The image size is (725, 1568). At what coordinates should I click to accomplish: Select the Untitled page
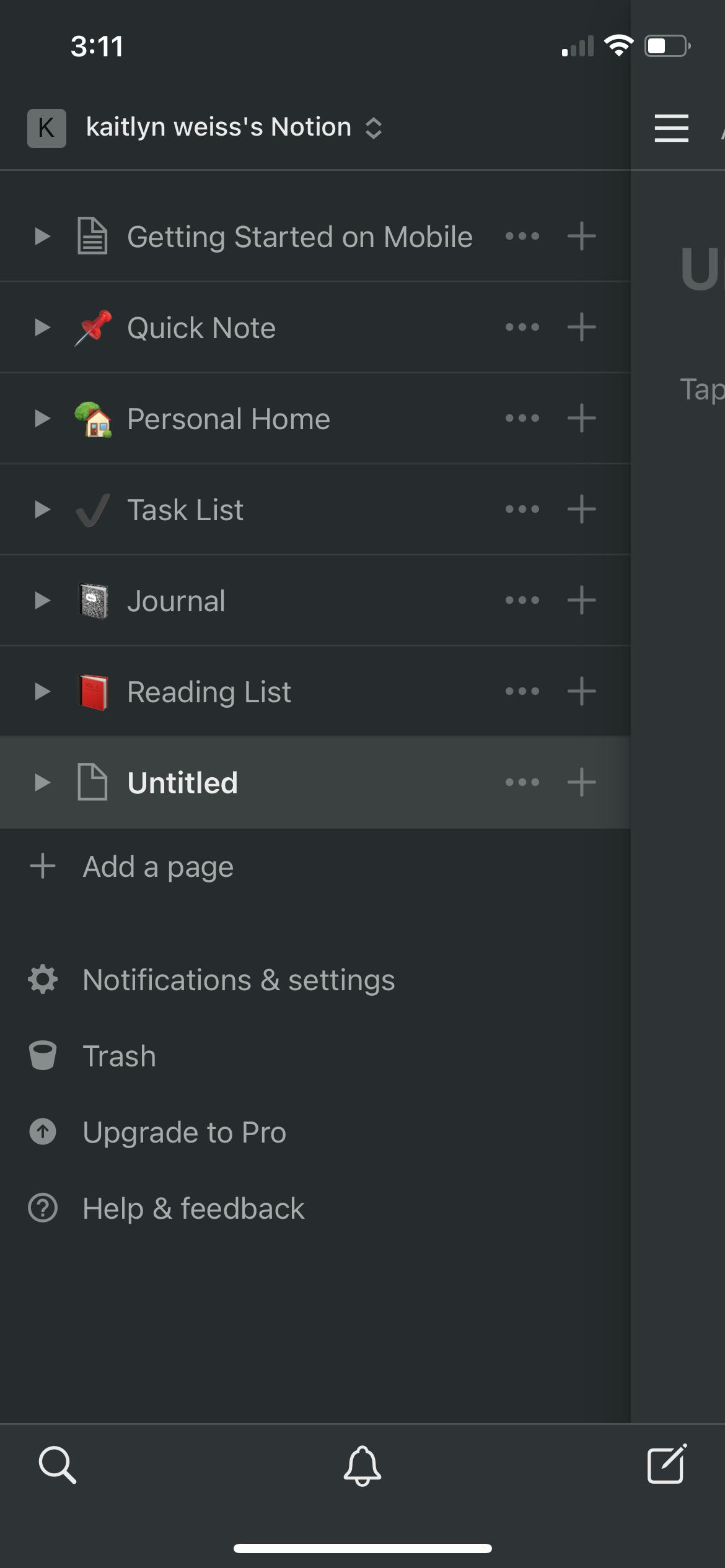coord(183,782)
